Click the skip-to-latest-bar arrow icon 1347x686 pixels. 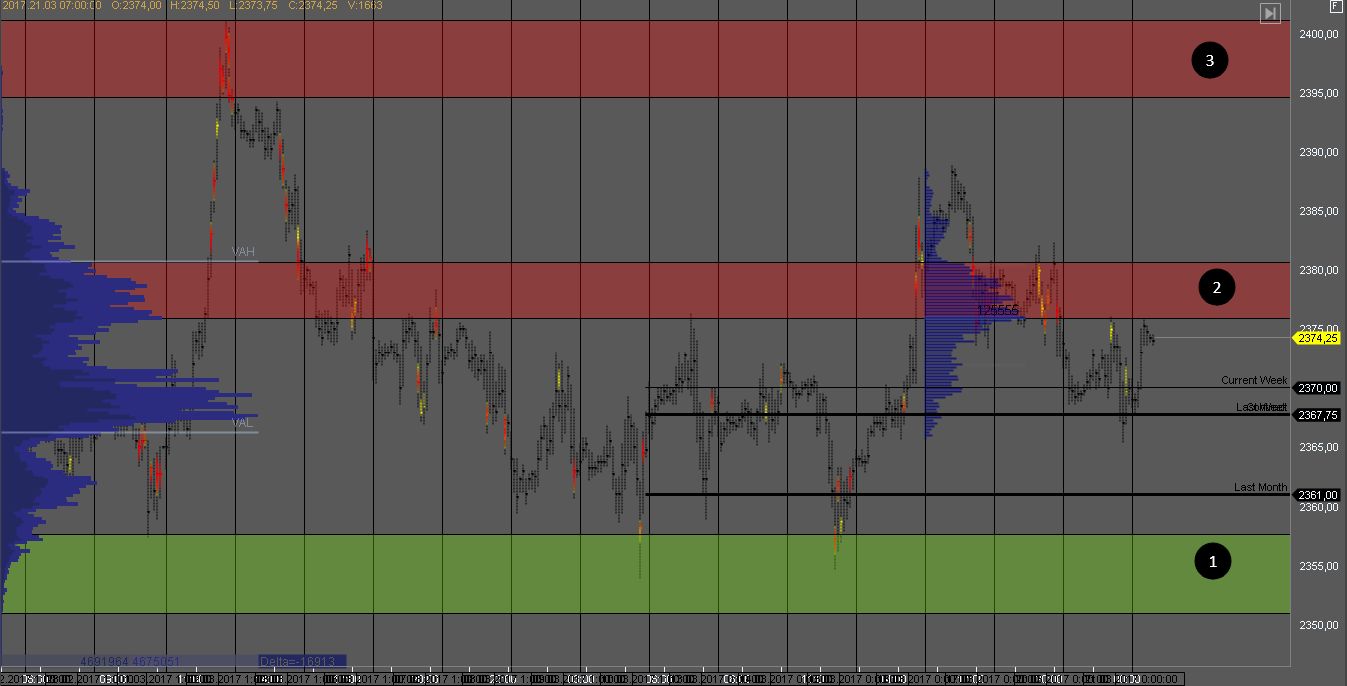[1269, 13]
